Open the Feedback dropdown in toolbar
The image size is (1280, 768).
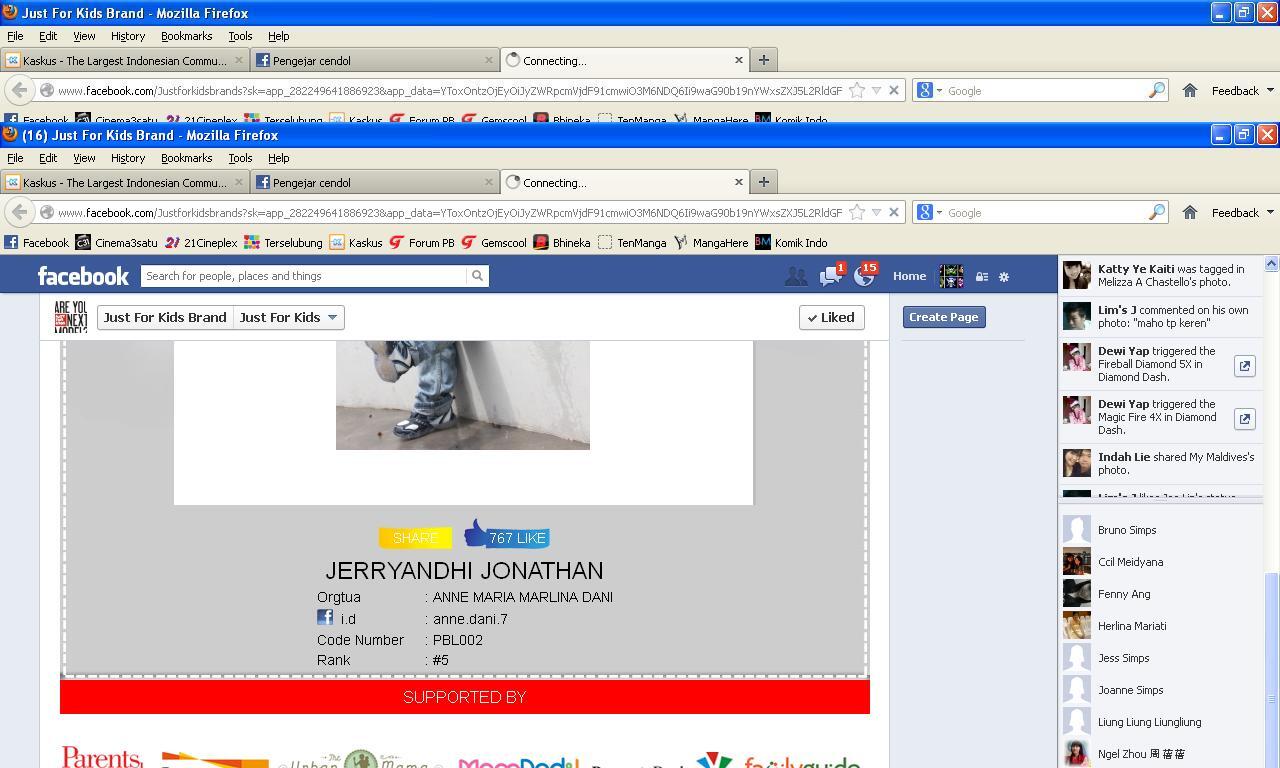(1242, 212)
